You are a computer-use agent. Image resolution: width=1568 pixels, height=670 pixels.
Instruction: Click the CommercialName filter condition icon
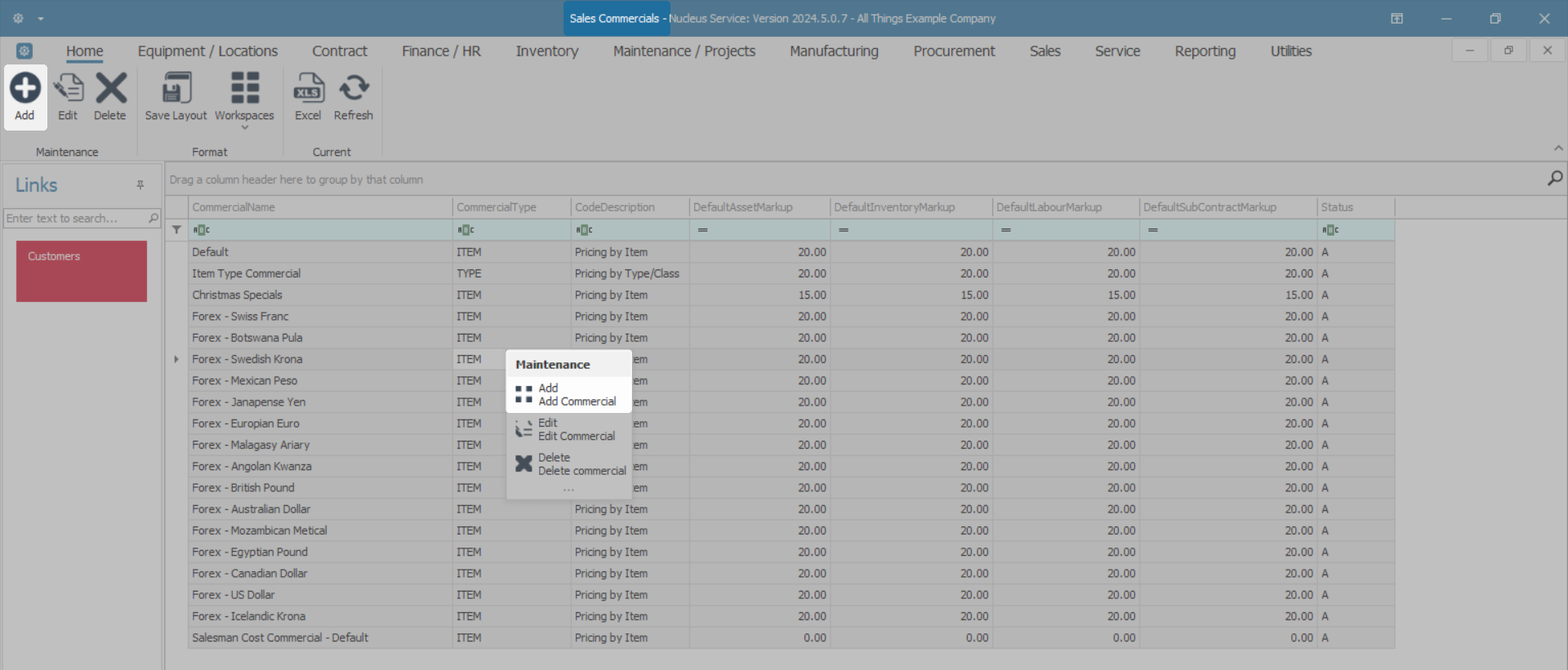tap(202, 230)
